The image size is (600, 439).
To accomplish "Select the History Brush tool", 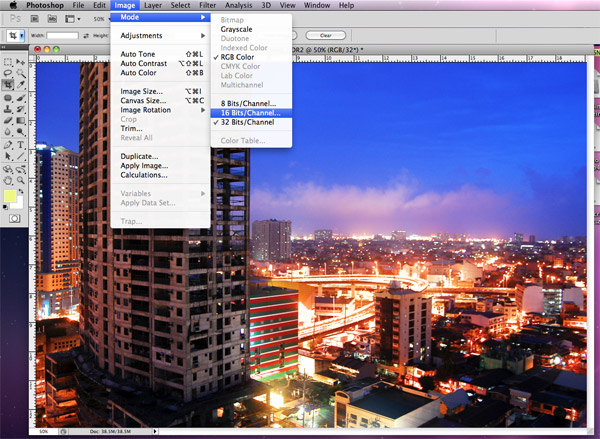I will (21, 109).
